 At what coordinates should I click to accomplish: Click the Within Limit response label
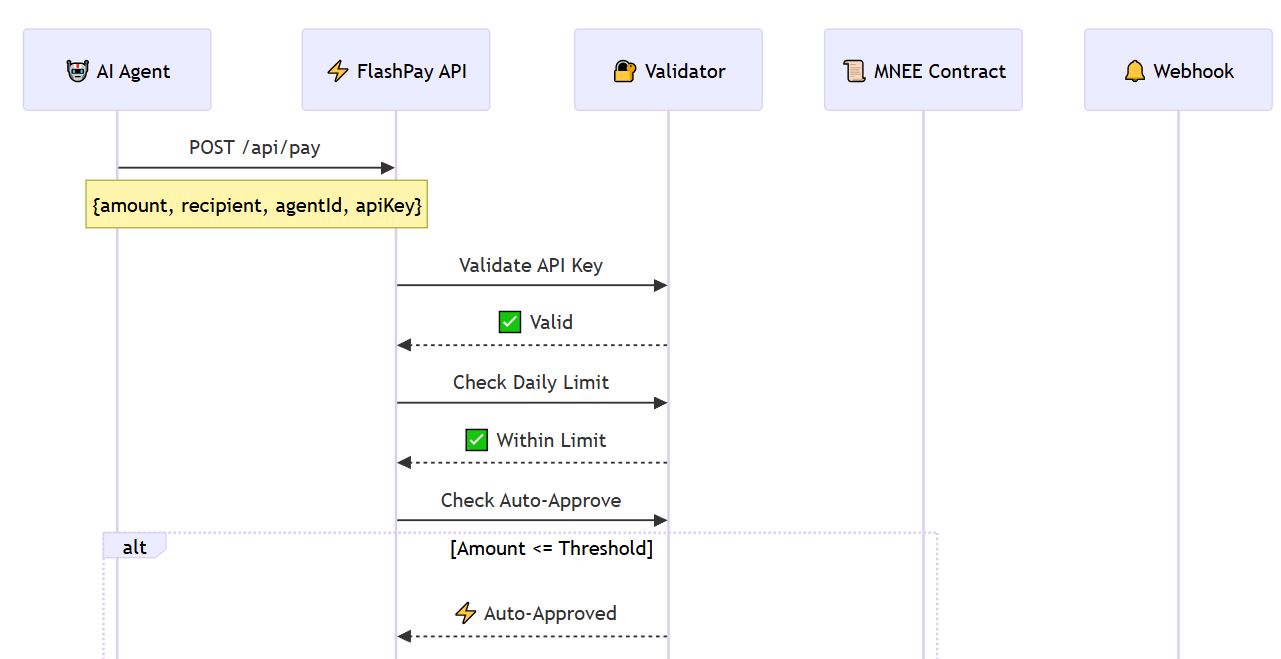click(551, 440)
